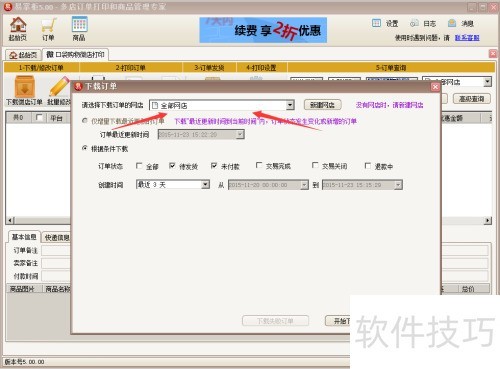The image size is (500, 369).
Task: Click the 新建网店 button
Action: (x=323, y=105)
